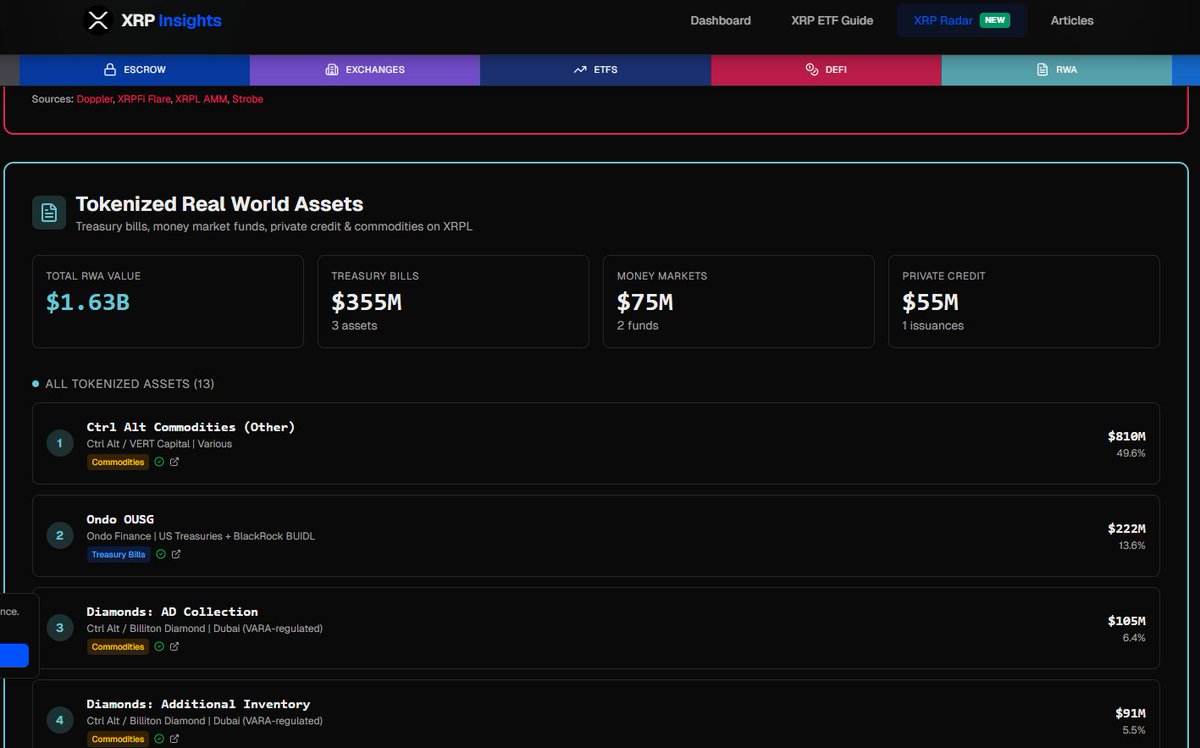The image size is (1200, 748).
Task: Click verified checkmark icon on Diamonds: AD Collection
Action: click(x=159, y=647)
